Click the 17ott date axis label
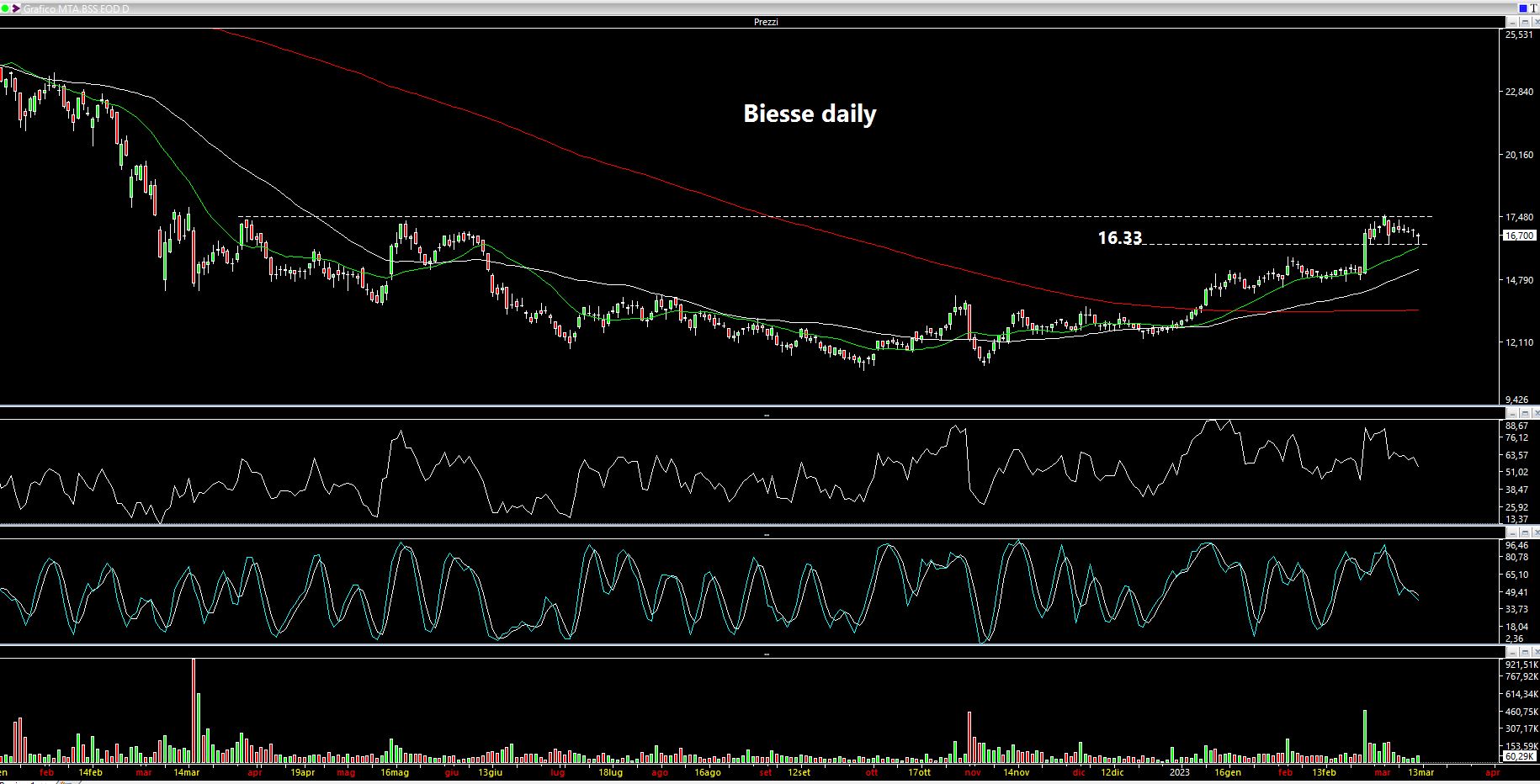 tap(920, 772)
